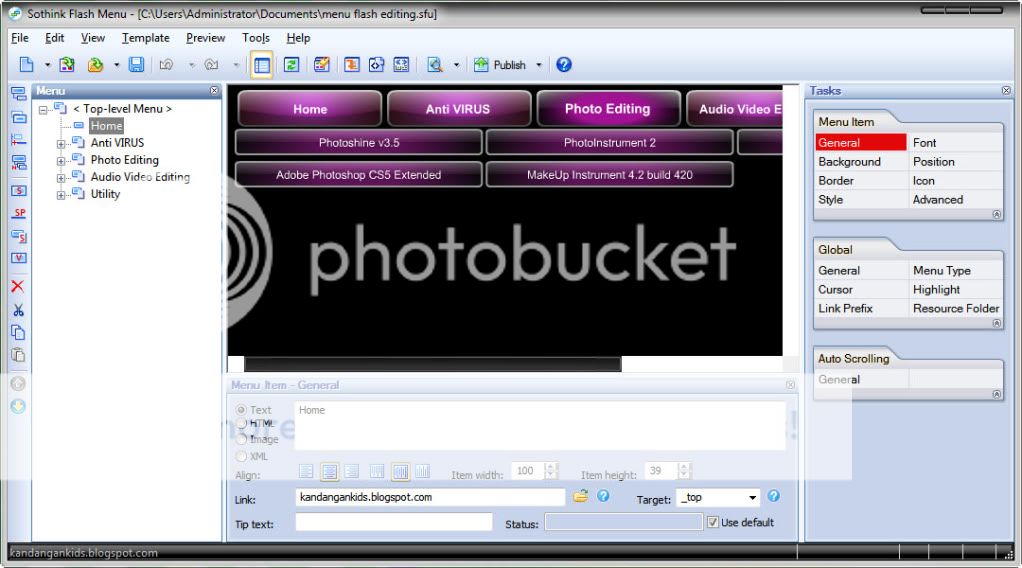Click the blue Help question-mark icon
This screenshot has height=568, width=1022.
coord(564,65)
